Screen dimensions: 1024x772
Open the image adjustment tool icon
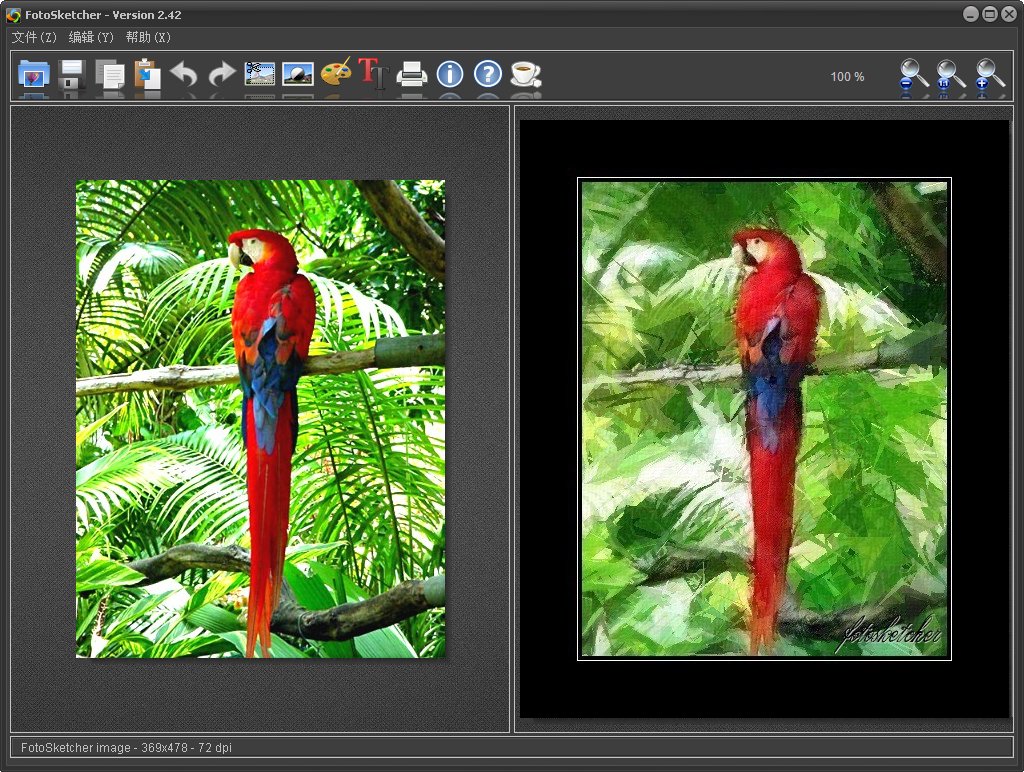click(297, 74)
